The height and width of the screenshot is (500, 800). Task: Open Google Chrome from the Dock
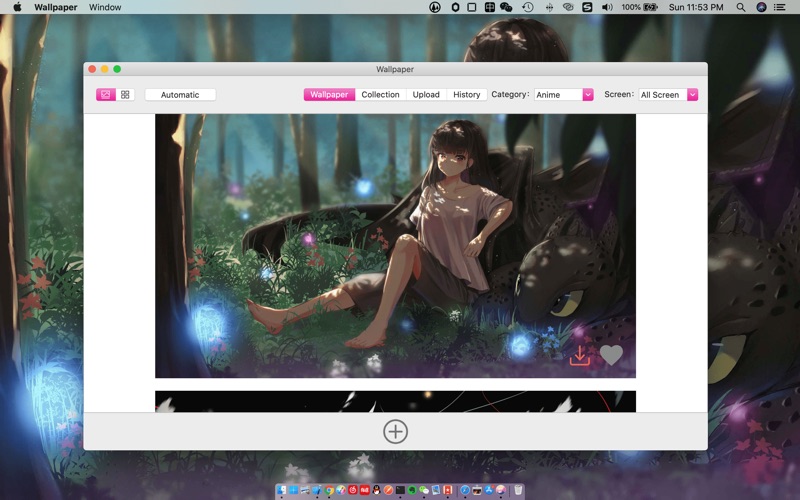click(329, 490)
